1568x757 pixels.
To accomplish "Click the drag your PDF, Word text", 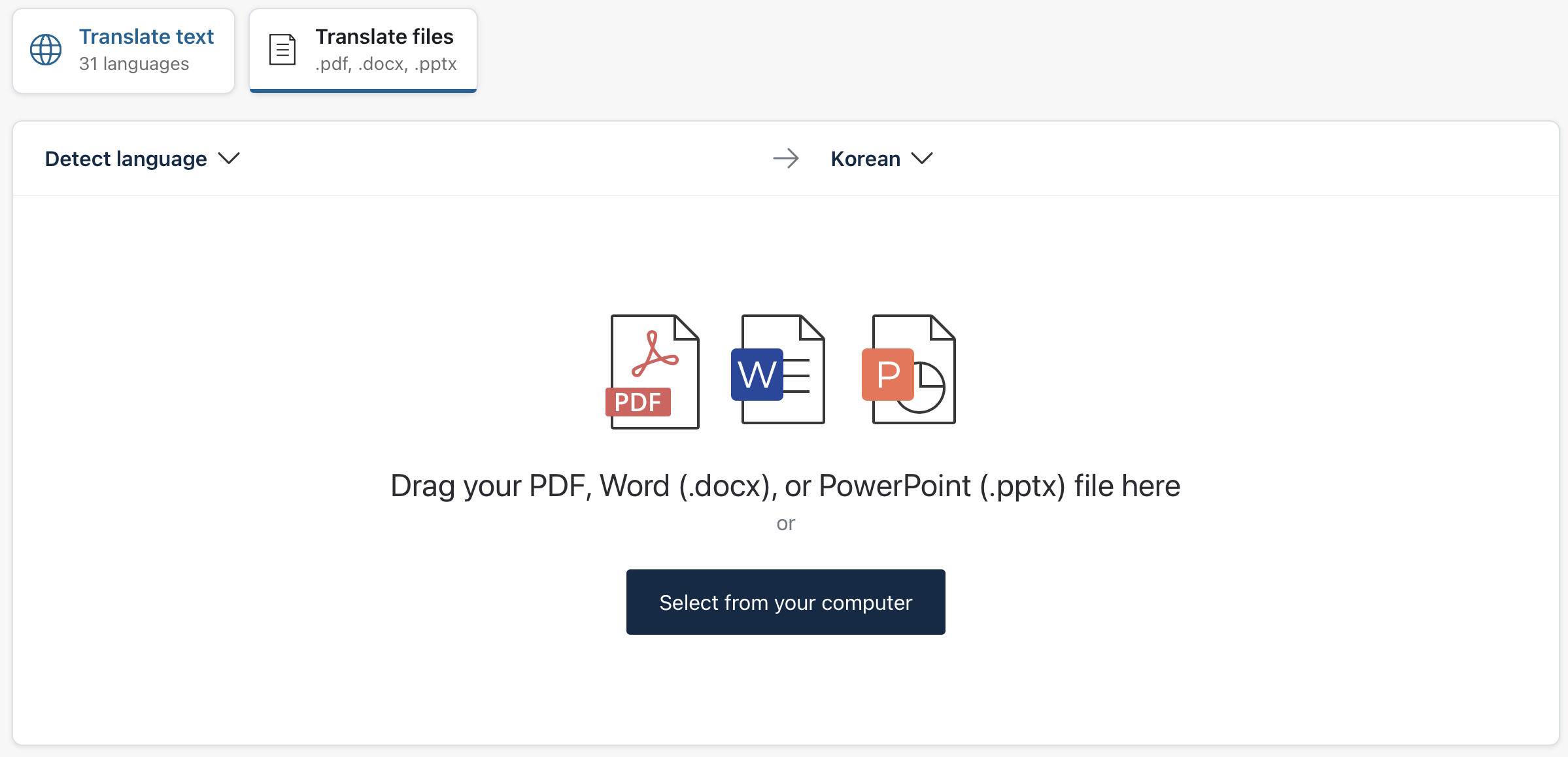I will [x=785, y=486].
